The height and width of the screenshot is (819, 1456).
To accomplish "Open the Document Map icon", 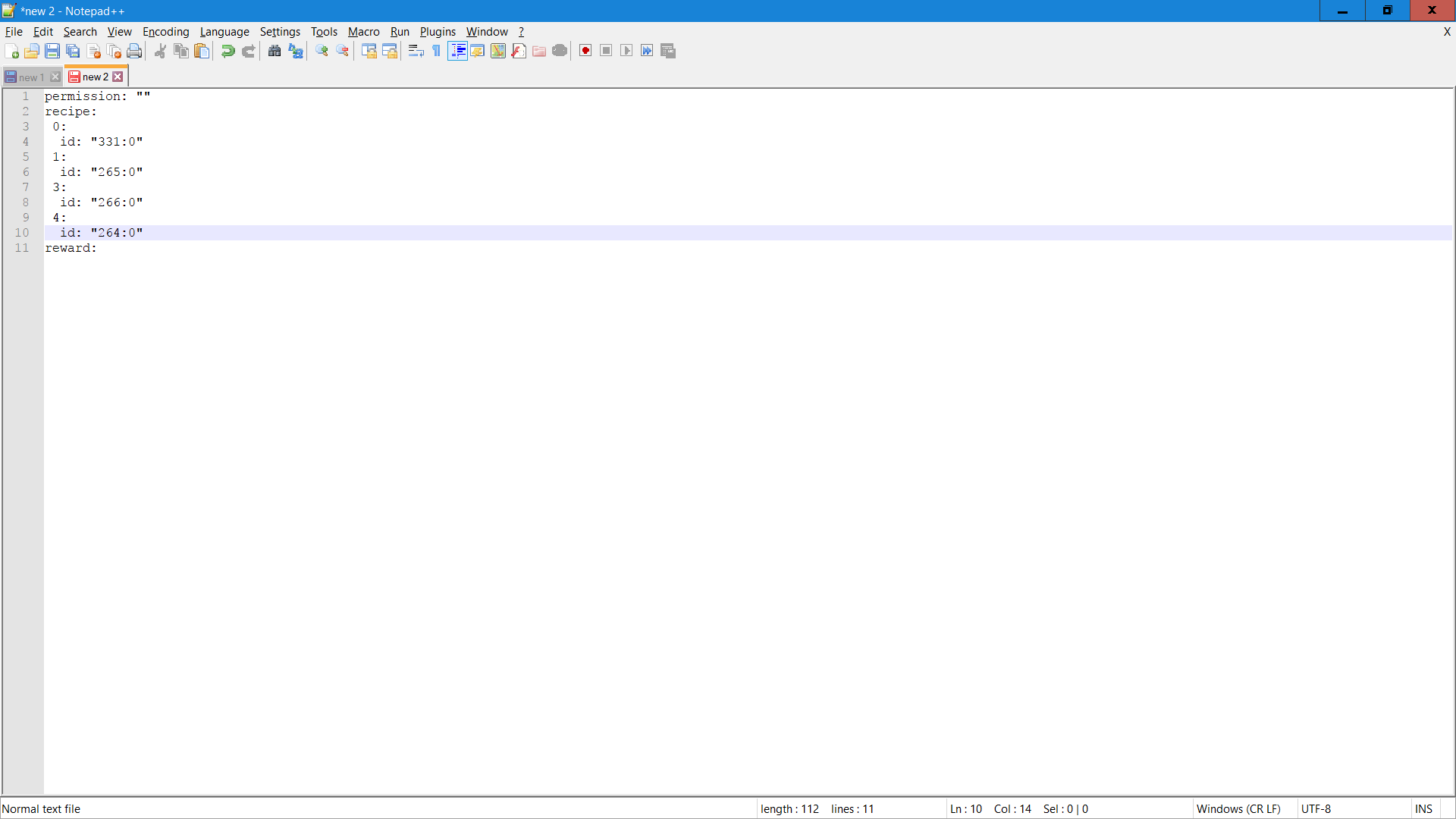I will coord(497,51).
